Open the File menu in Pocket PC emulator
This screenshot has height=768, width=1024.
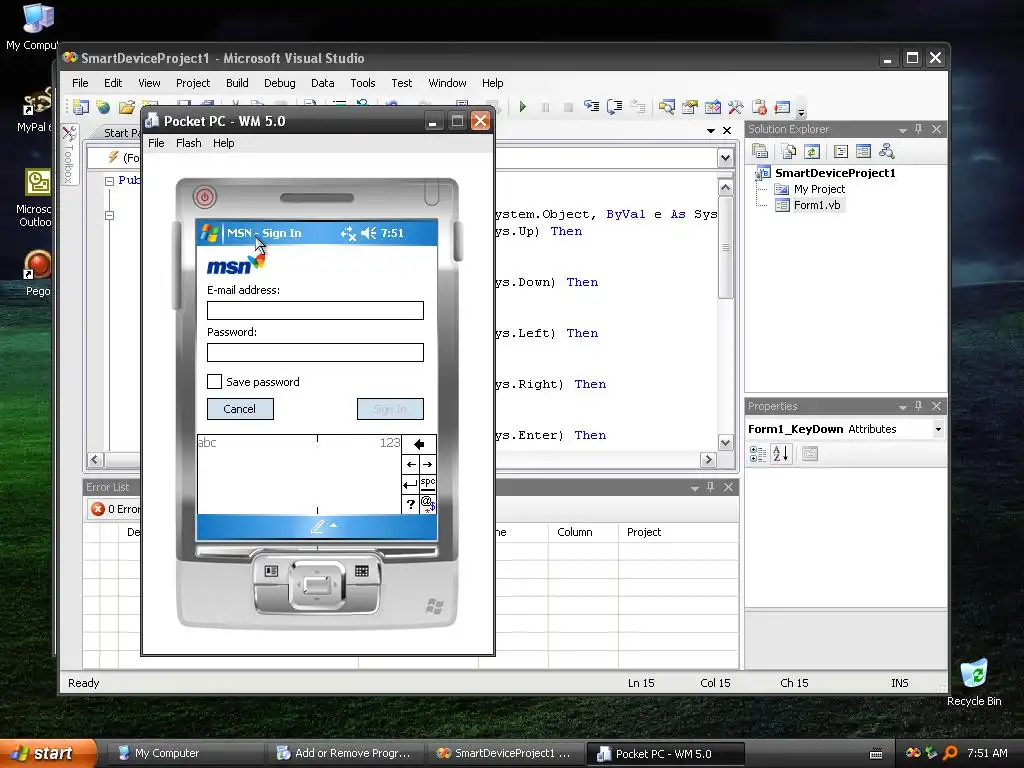coord(156,143)
